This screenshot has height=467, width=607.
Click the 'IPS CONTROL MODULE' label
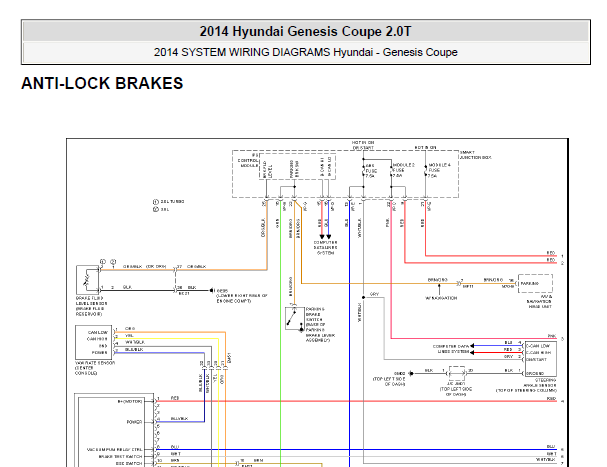click(248, 160)
